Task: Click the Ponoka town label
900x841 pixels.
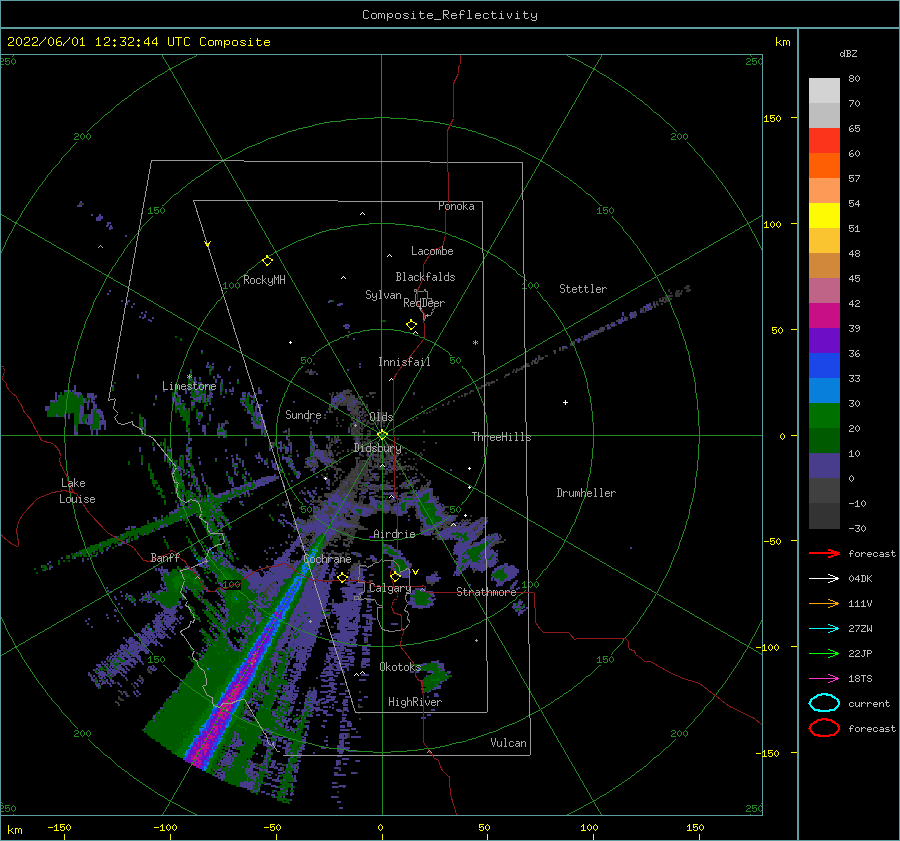Action: (456, 206)
